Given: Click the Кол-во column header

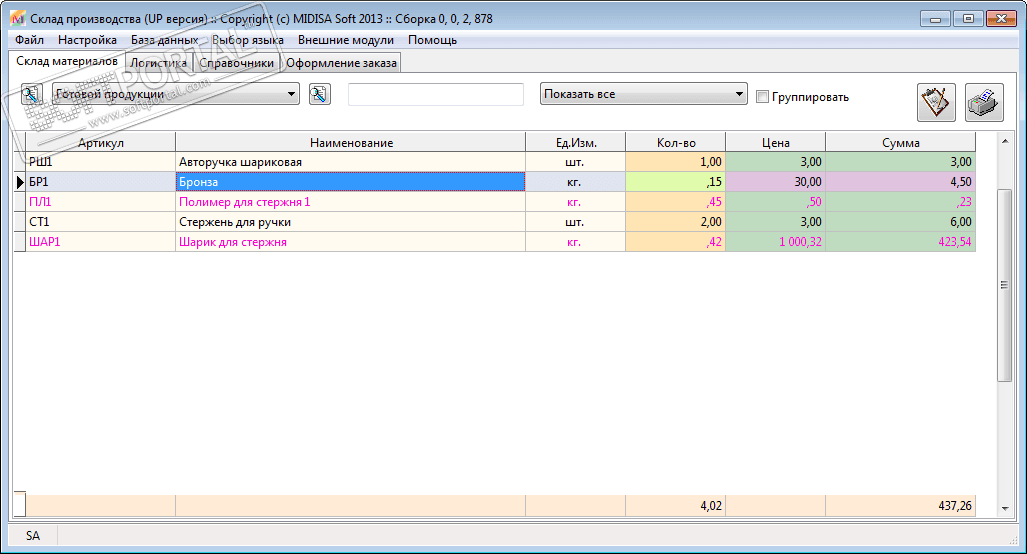Looking at the screenshot, I should 676,142.
